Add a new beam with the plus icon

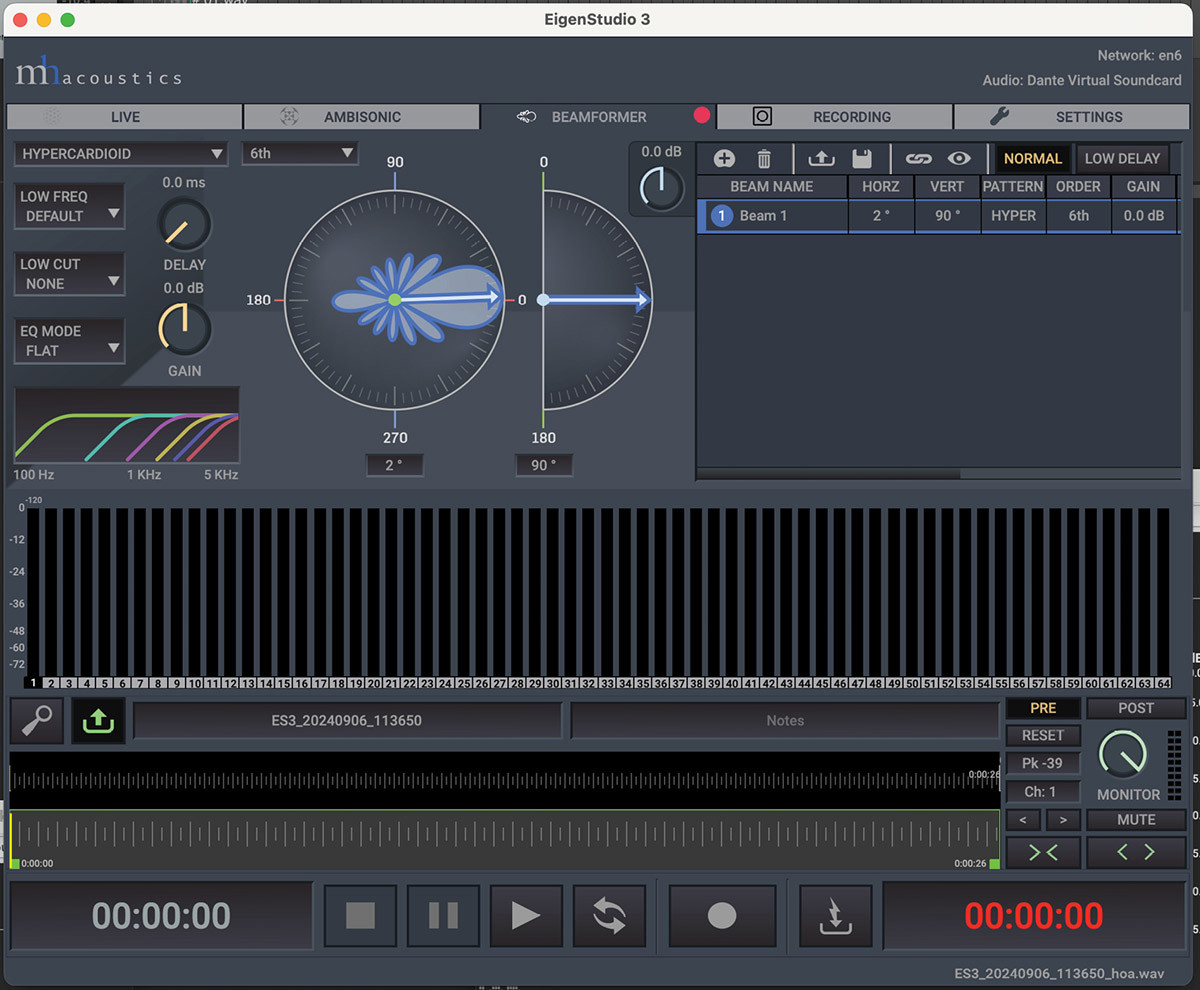coord(724,158)
